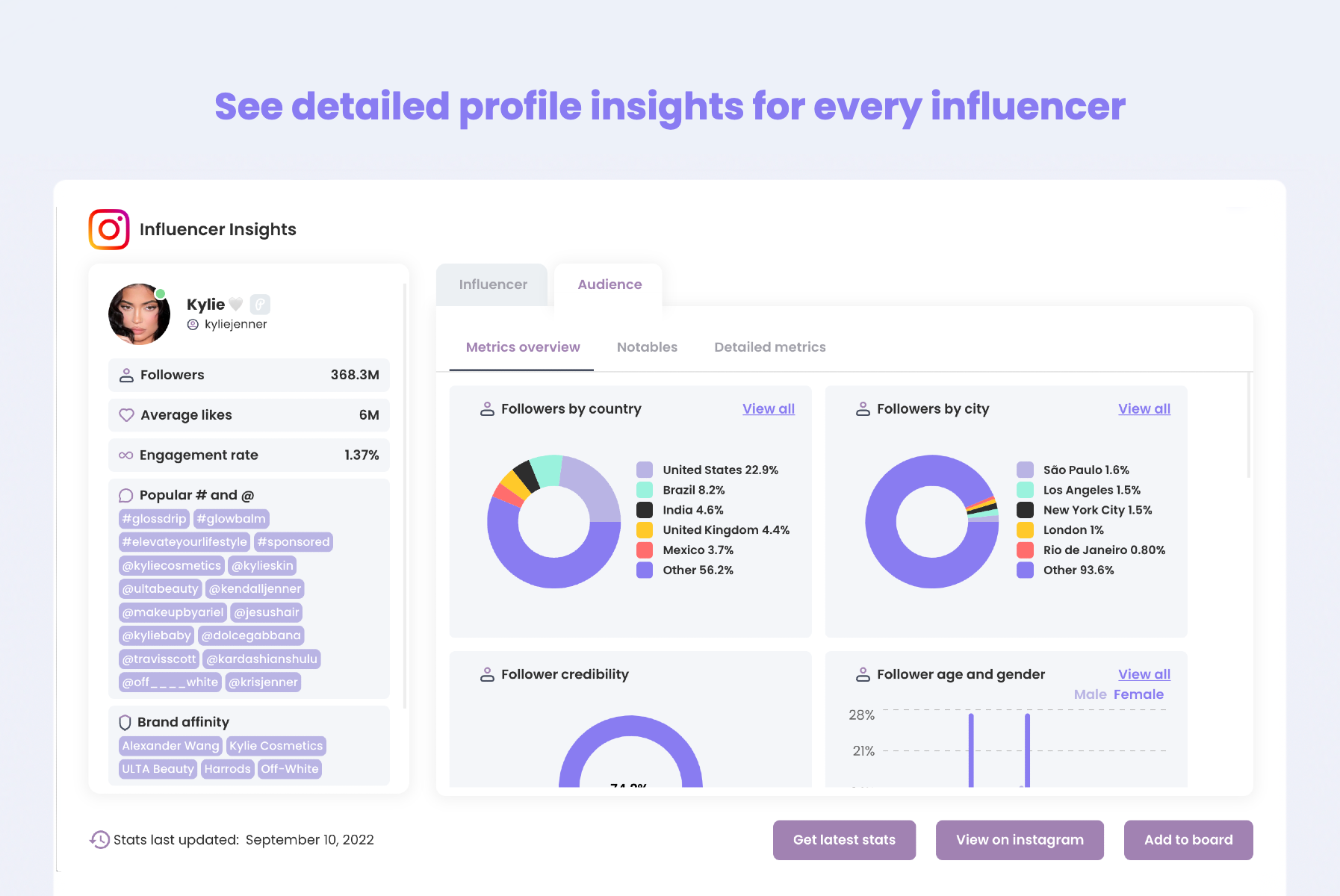Click the @ultabeauty mention tag
Viewport: 1340px width, 896px height.
pos(160,589)
